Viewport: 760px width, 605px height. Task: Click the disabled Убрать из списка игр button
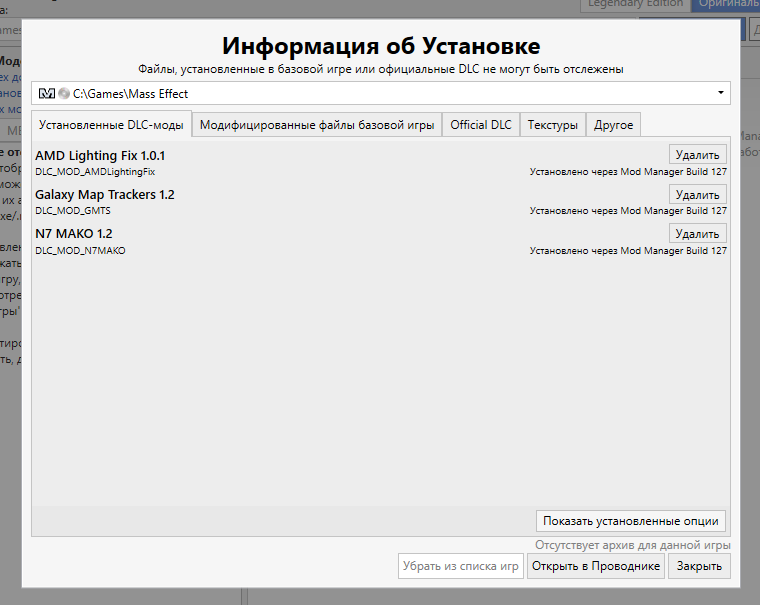pyautogui.click(x=460, y=566)
